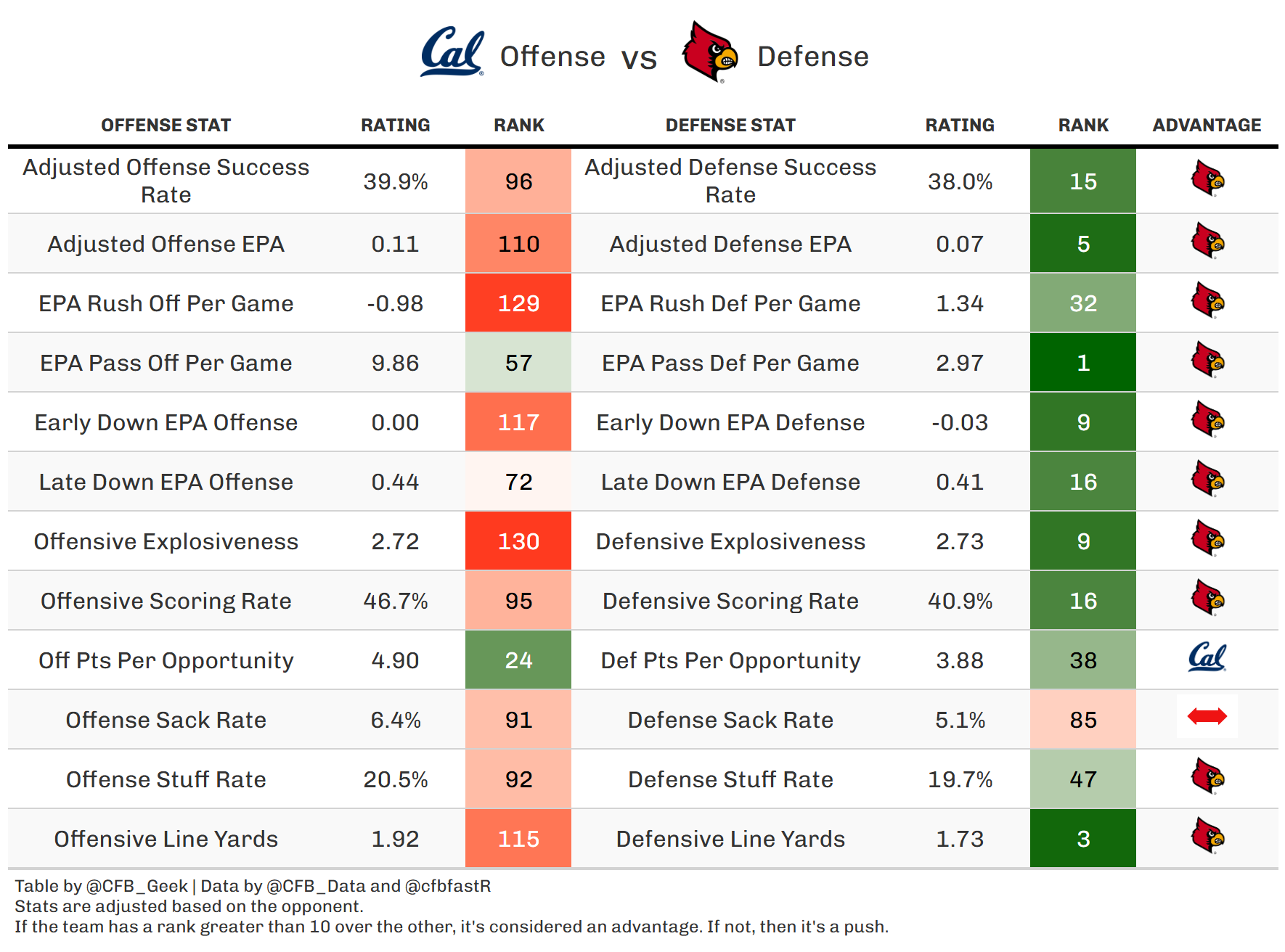Click the Cardinals advantage icon for Explosiveness row
The height and width of the screenshot is (952, 1285).
click(x=1207, y=539)
